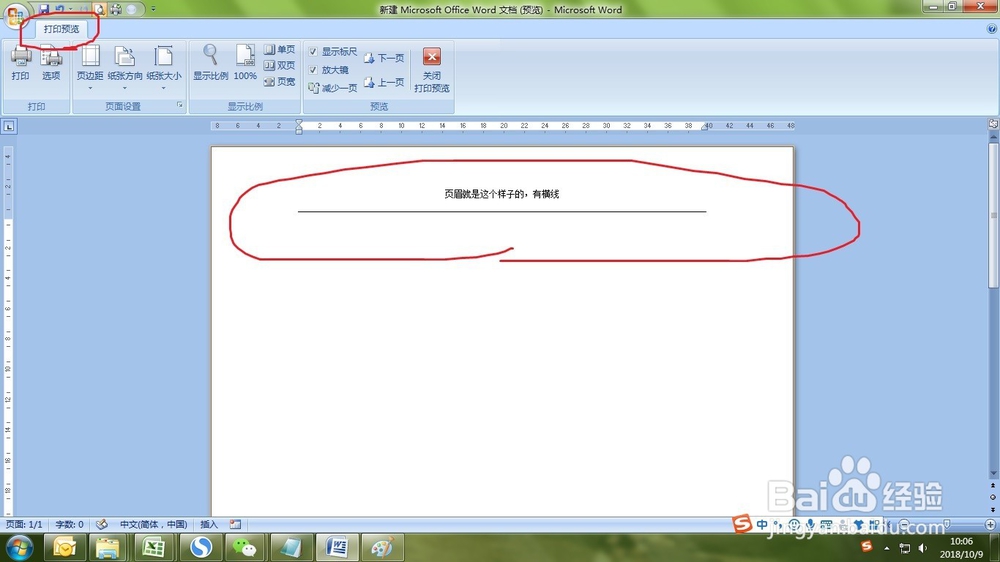This screenshot has height=562, width=1000.
Task: Select the 打印预览 ribbon tab
Action: [61, 29]
